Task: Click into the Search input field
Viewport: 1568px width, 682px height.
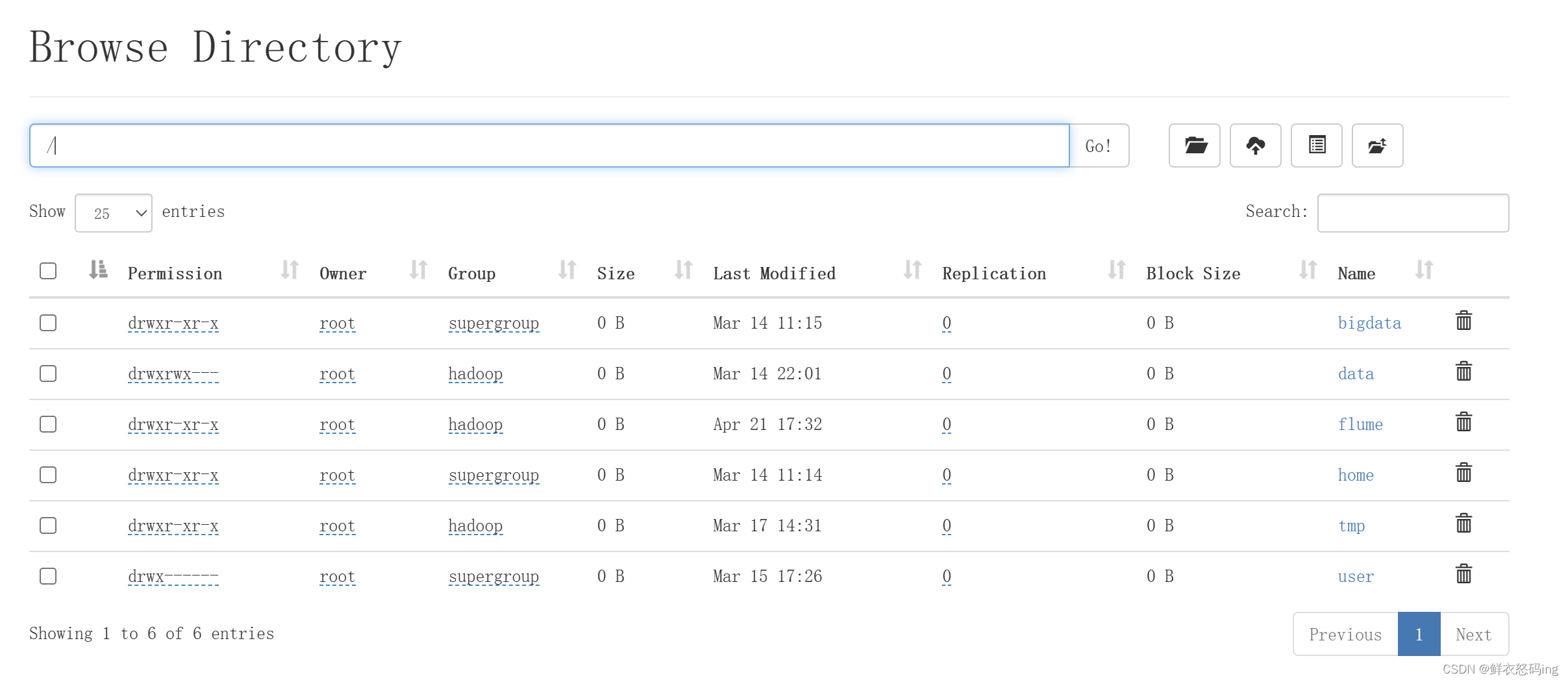Action: click(x=1413, y=213)
